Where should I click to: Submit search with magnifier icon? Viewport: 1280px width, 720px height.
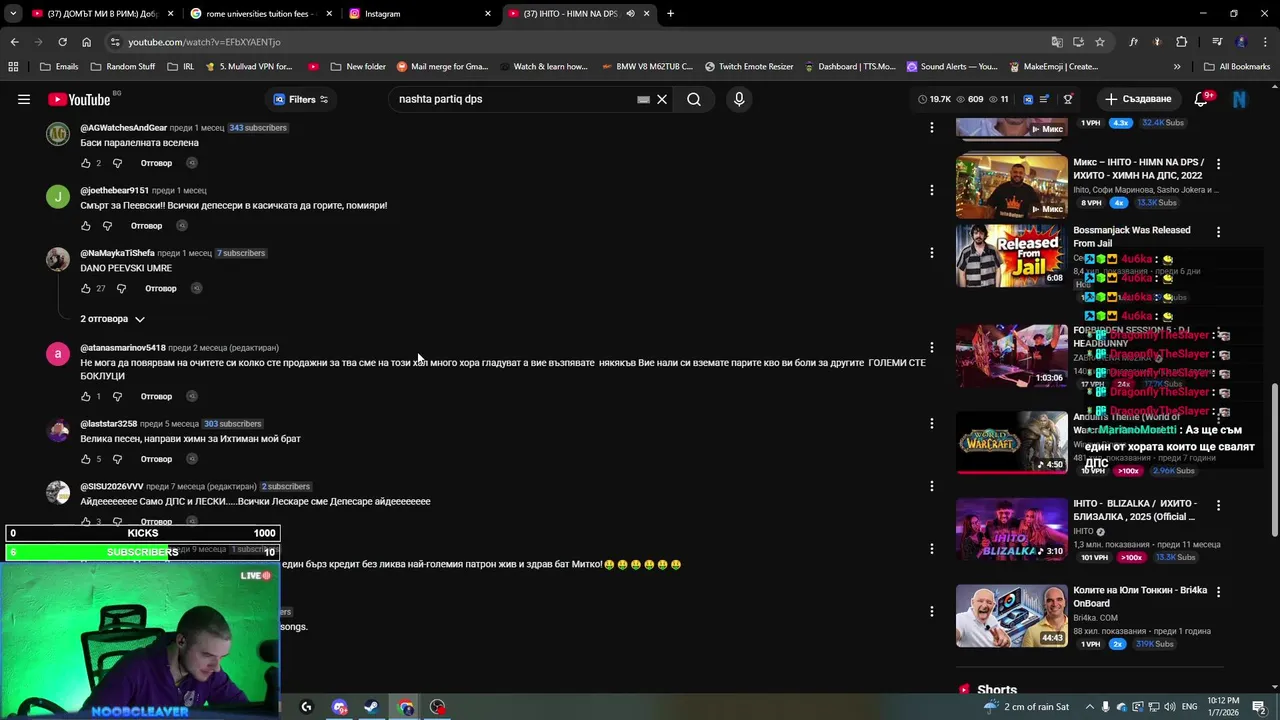[694, 99]
